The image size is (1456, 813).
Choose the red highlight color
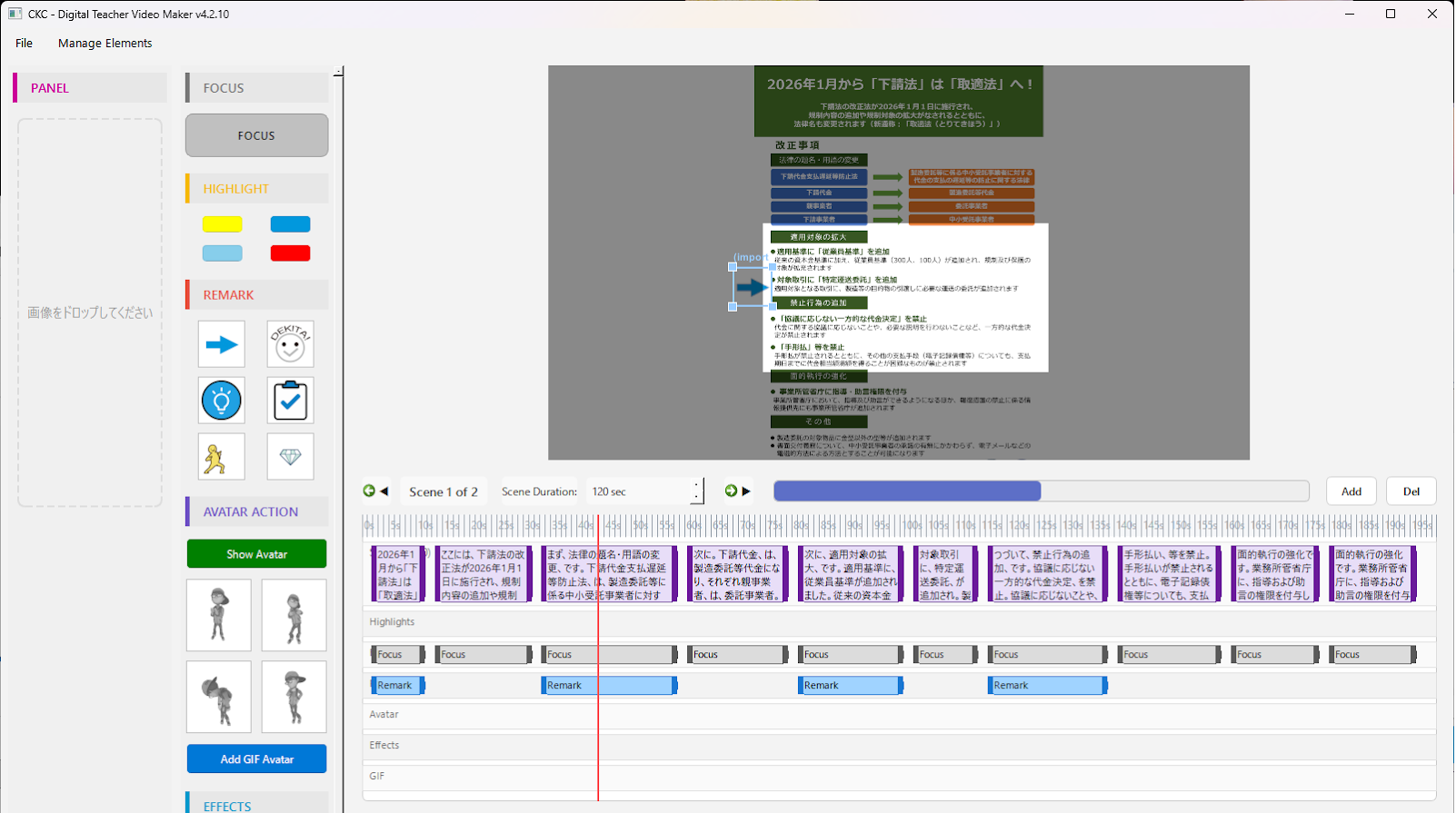pyautogui.click(x=290, y=253)
